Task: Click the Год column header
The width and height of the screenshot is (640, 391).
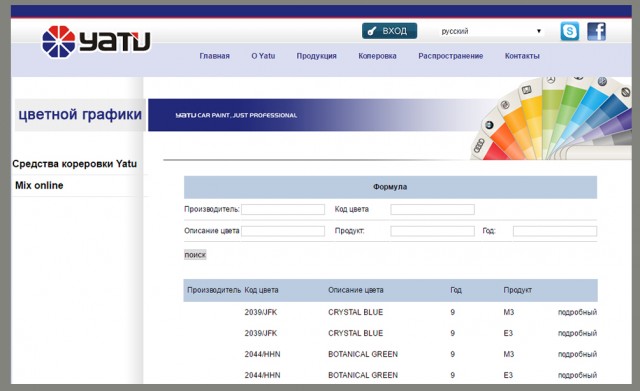Action: (456, 290)
